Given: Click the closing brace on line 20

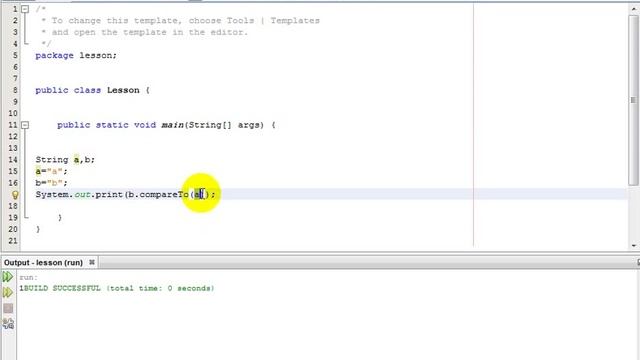Looking at the screenshot, I should tap(38, 229).
